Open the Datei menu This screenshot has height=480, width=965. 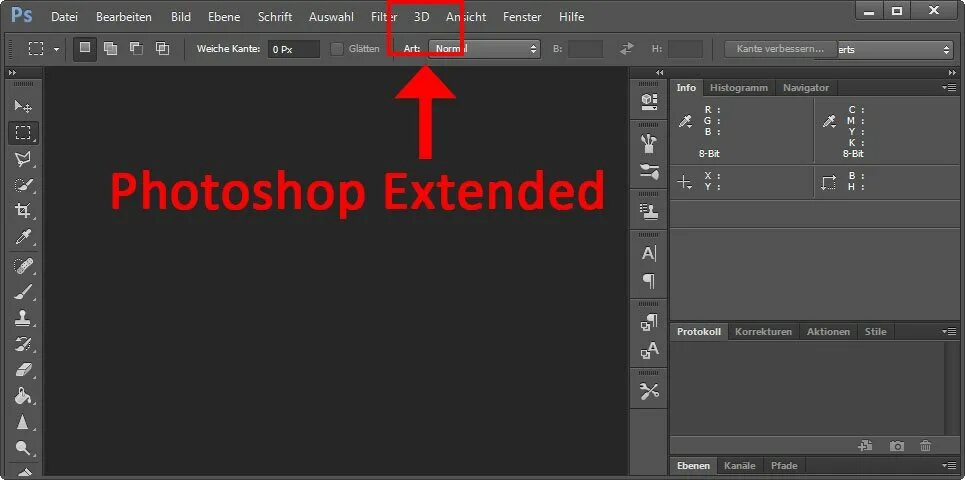click(65, 17)
